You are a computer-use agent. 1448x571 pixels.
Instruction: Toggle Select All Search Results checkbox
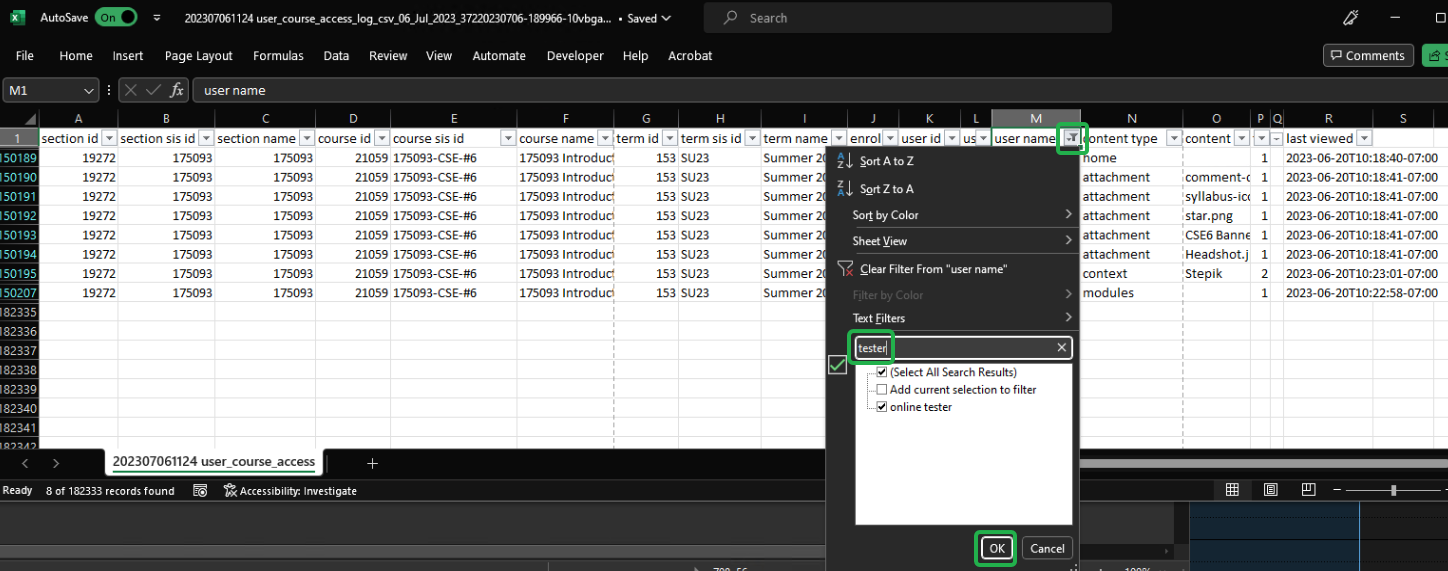point(881,372)
